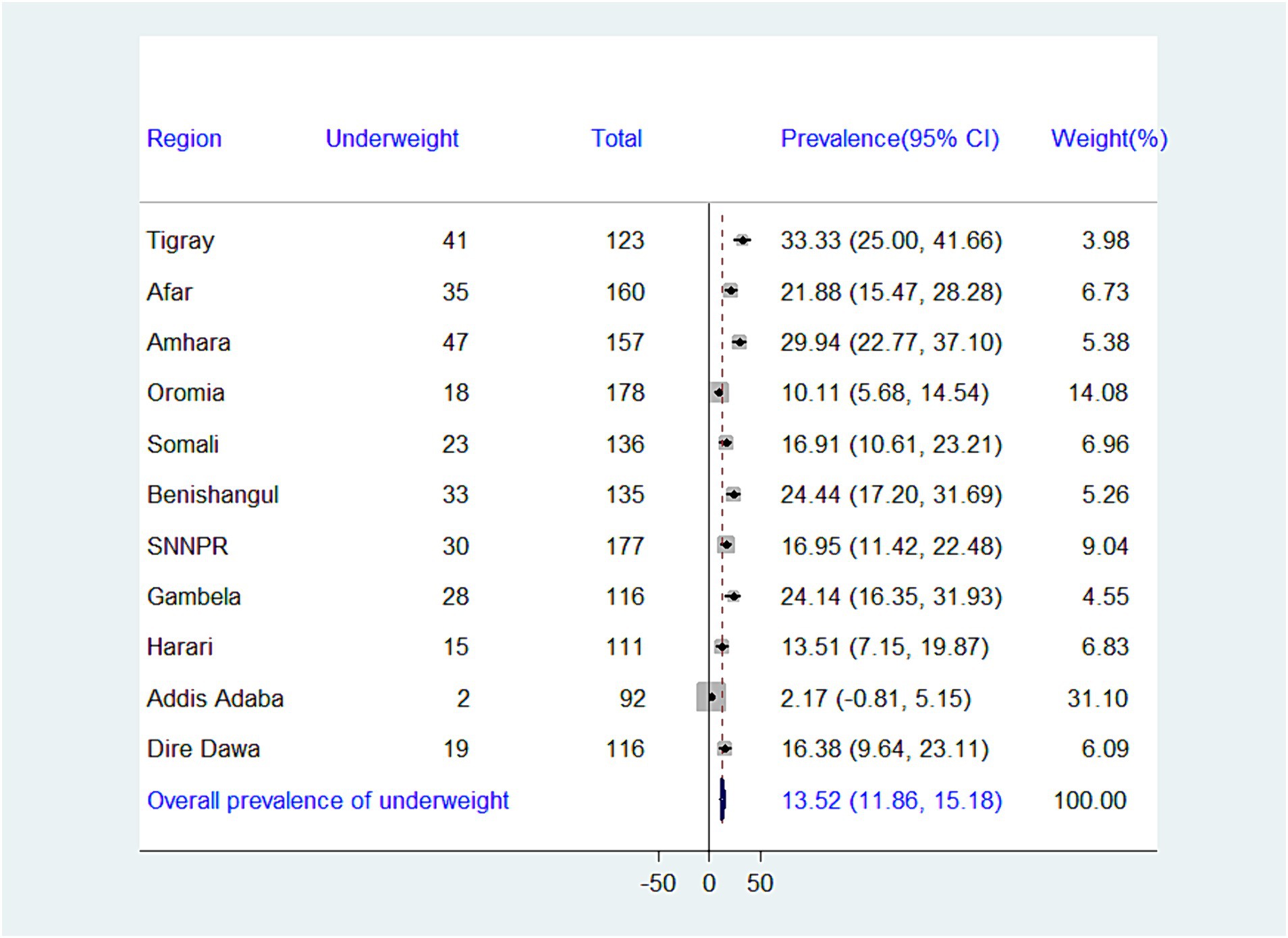Select the Addis Adaba region label

coord(215,698)
